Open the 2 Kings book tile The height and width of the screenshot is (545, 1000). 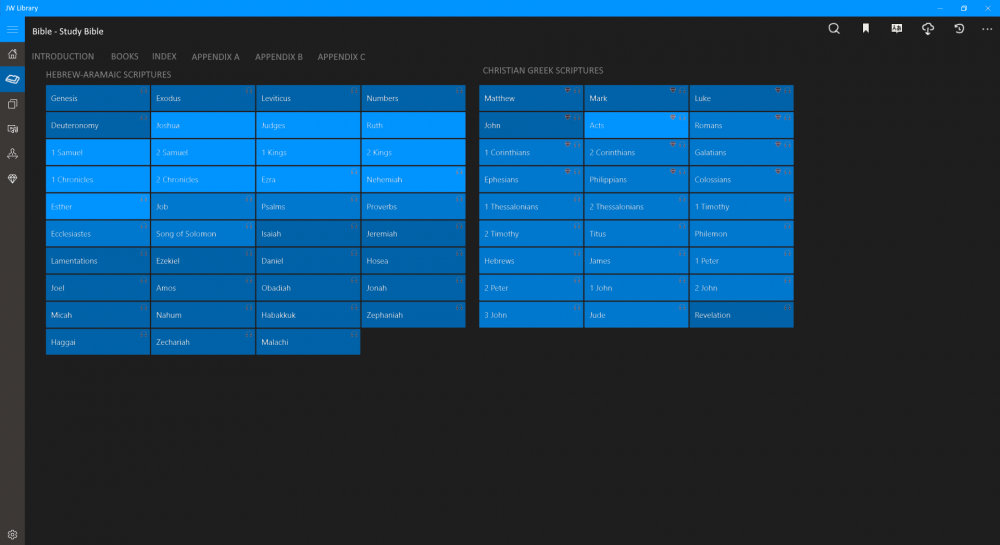tap(413, 152)
